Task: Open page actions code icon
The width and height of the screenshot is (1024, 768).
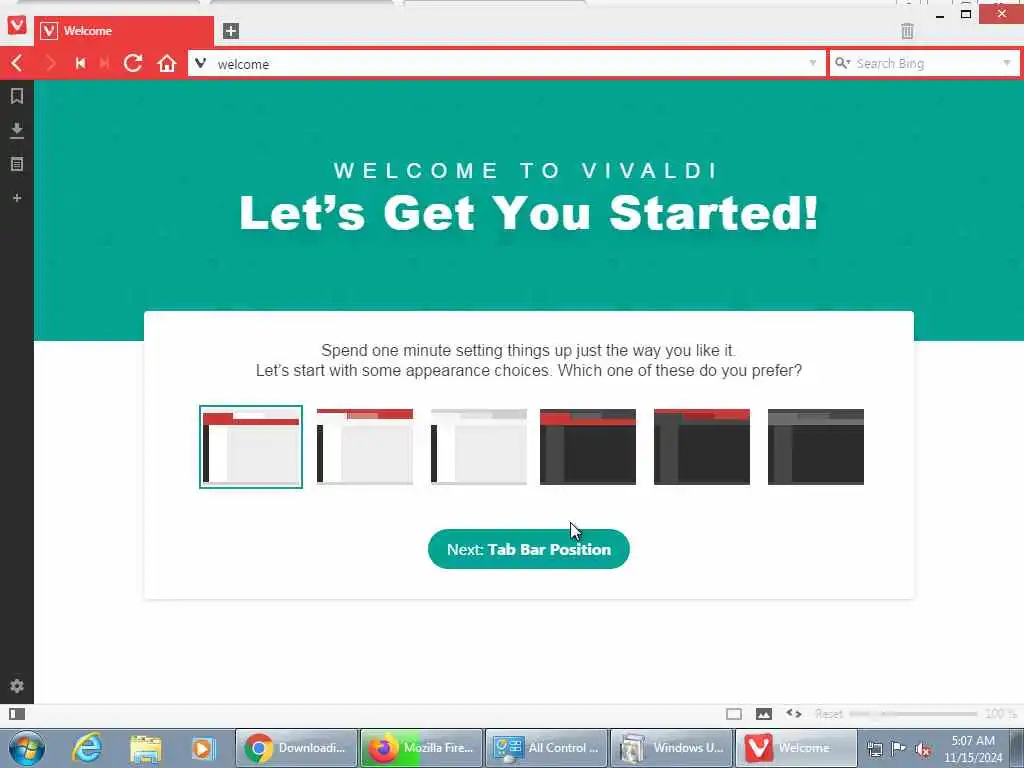Action: 793,714
